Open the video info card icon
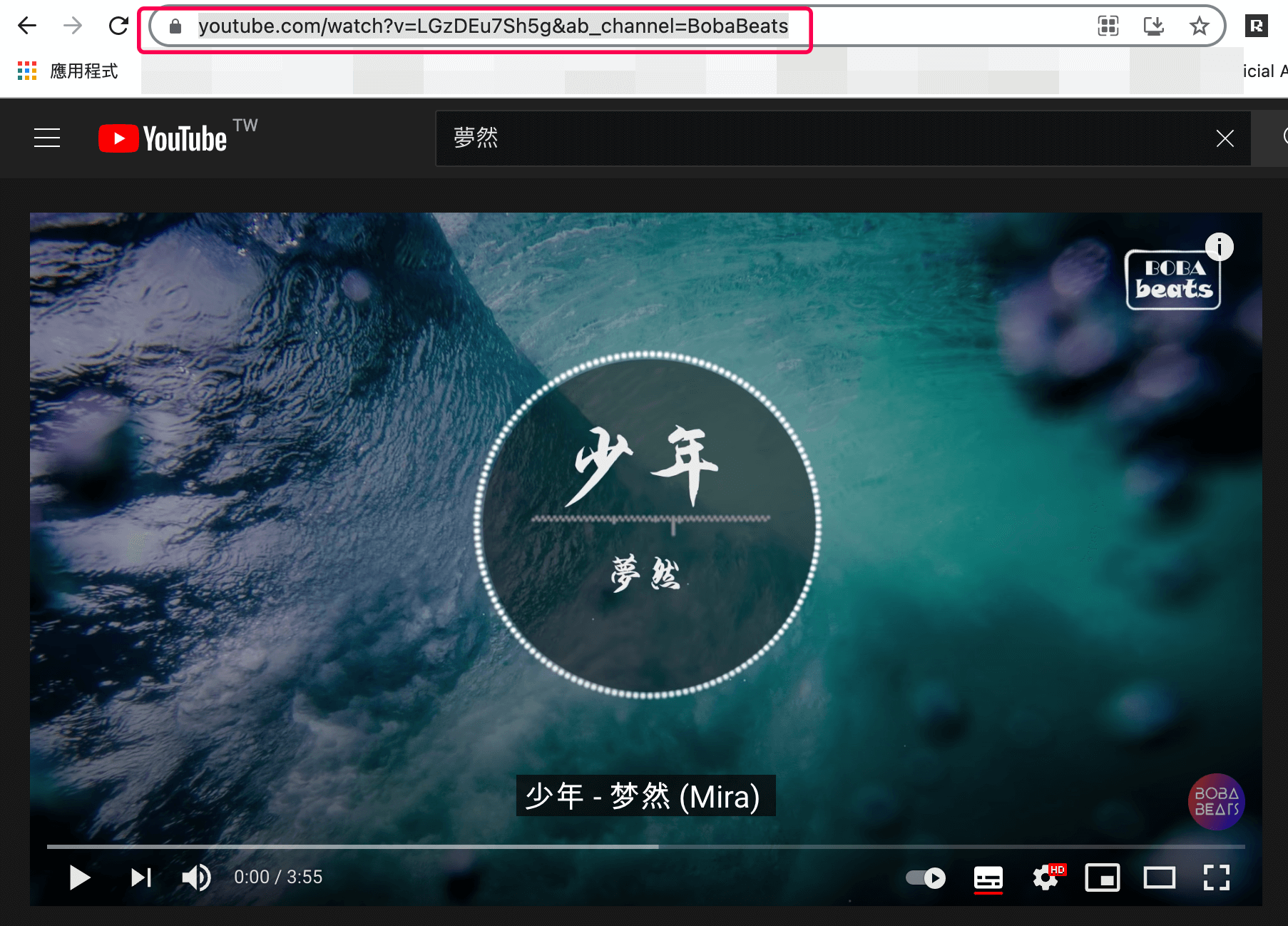 pos(1220,247)
